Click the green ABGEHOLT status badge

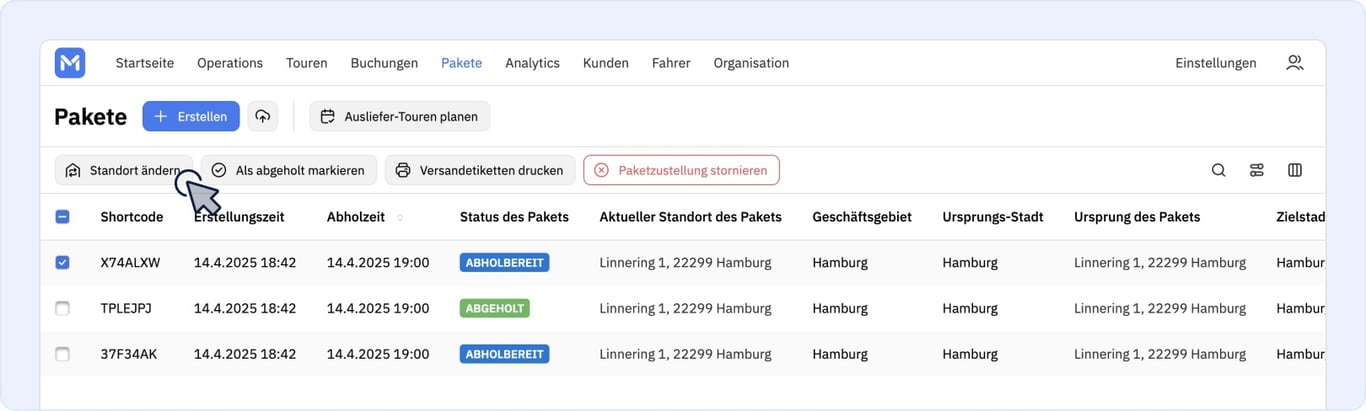pyautogui.click(x=495, y=308)
